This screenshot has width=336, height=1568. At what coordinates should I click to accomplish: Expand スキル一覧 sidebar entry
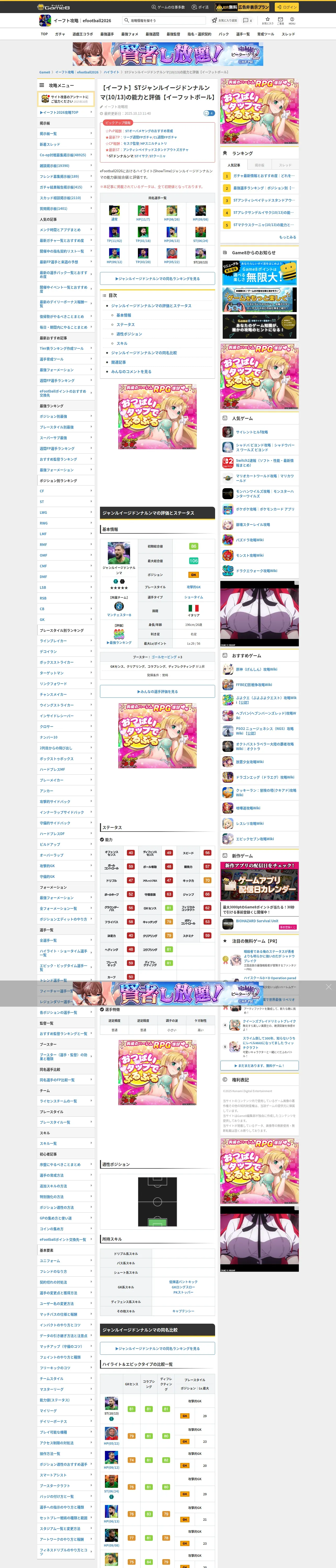66,1143
